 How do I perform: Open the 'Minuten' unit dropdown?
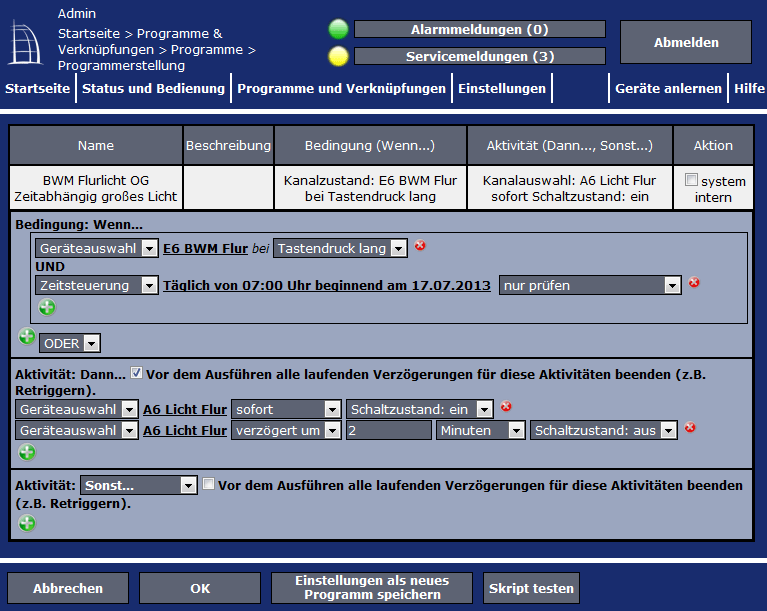[x=481, y=430]
